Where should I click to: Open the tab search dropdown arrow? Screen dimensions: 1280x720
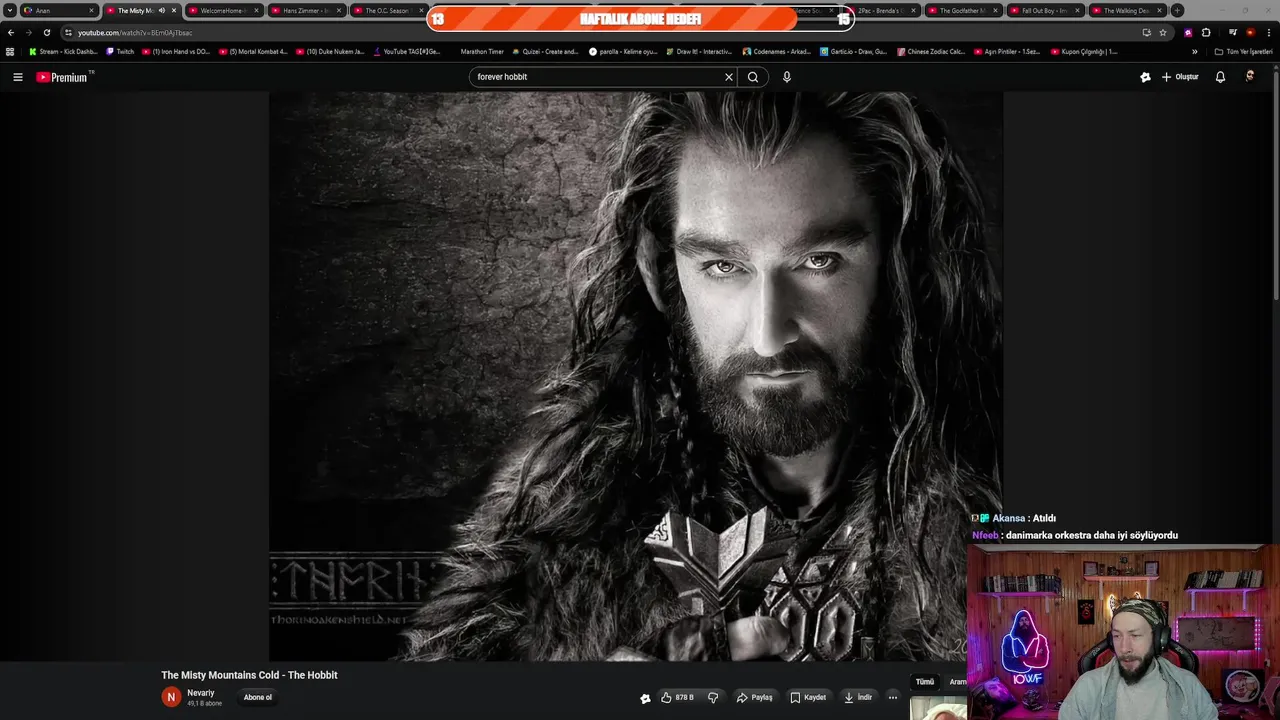click(x=9, y=10)
